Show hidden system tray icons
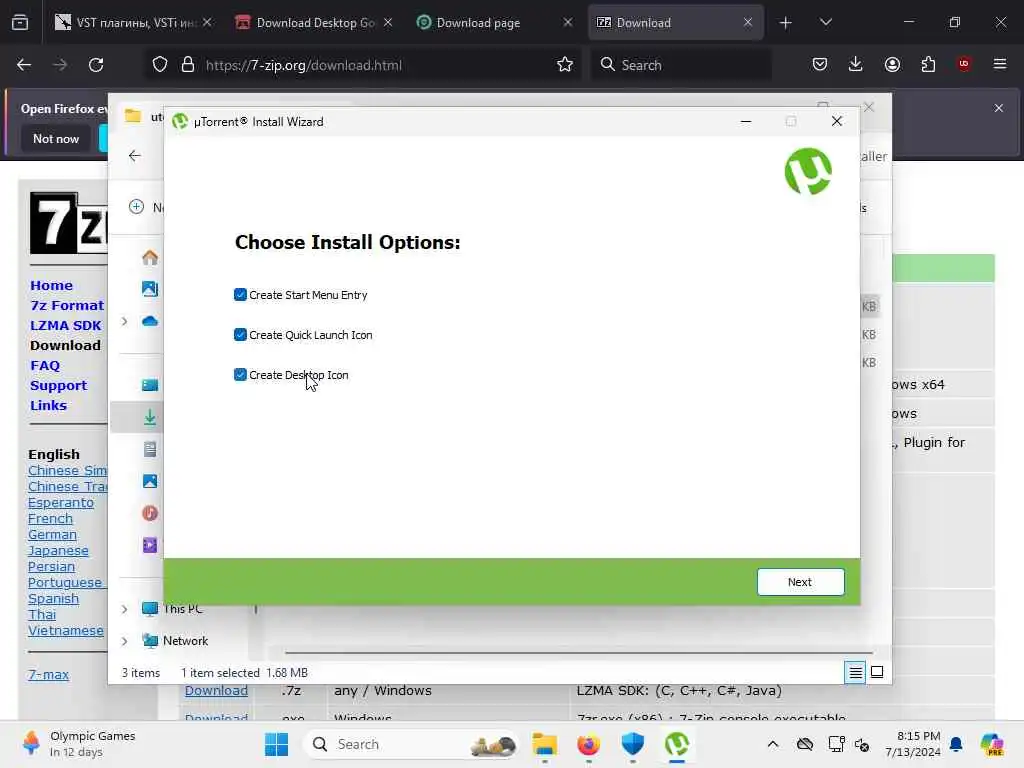 coord(773,744)
